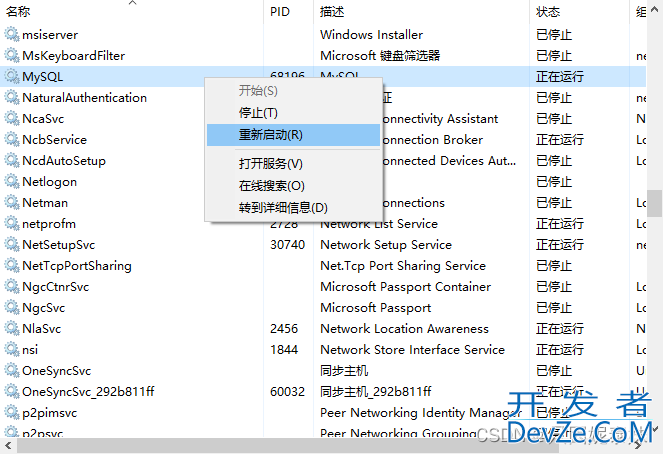Click the gear icon beside NgcSvc
The width and height of the screenshot is (663, 454).
pos(11,308)
